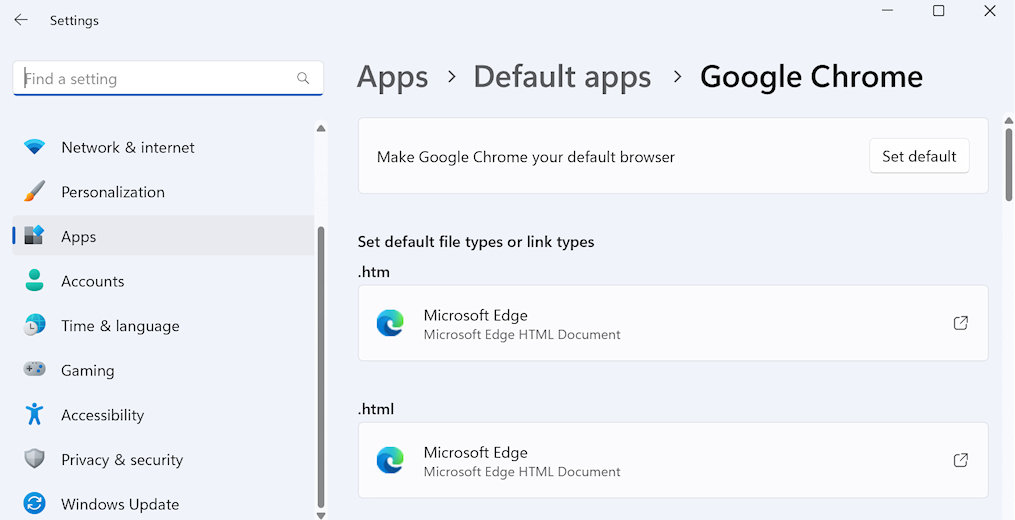Click sidebar scrollbar down arrow
Image resolution: width=1015 pixels, height=520 pixels.
coord(321,515)
